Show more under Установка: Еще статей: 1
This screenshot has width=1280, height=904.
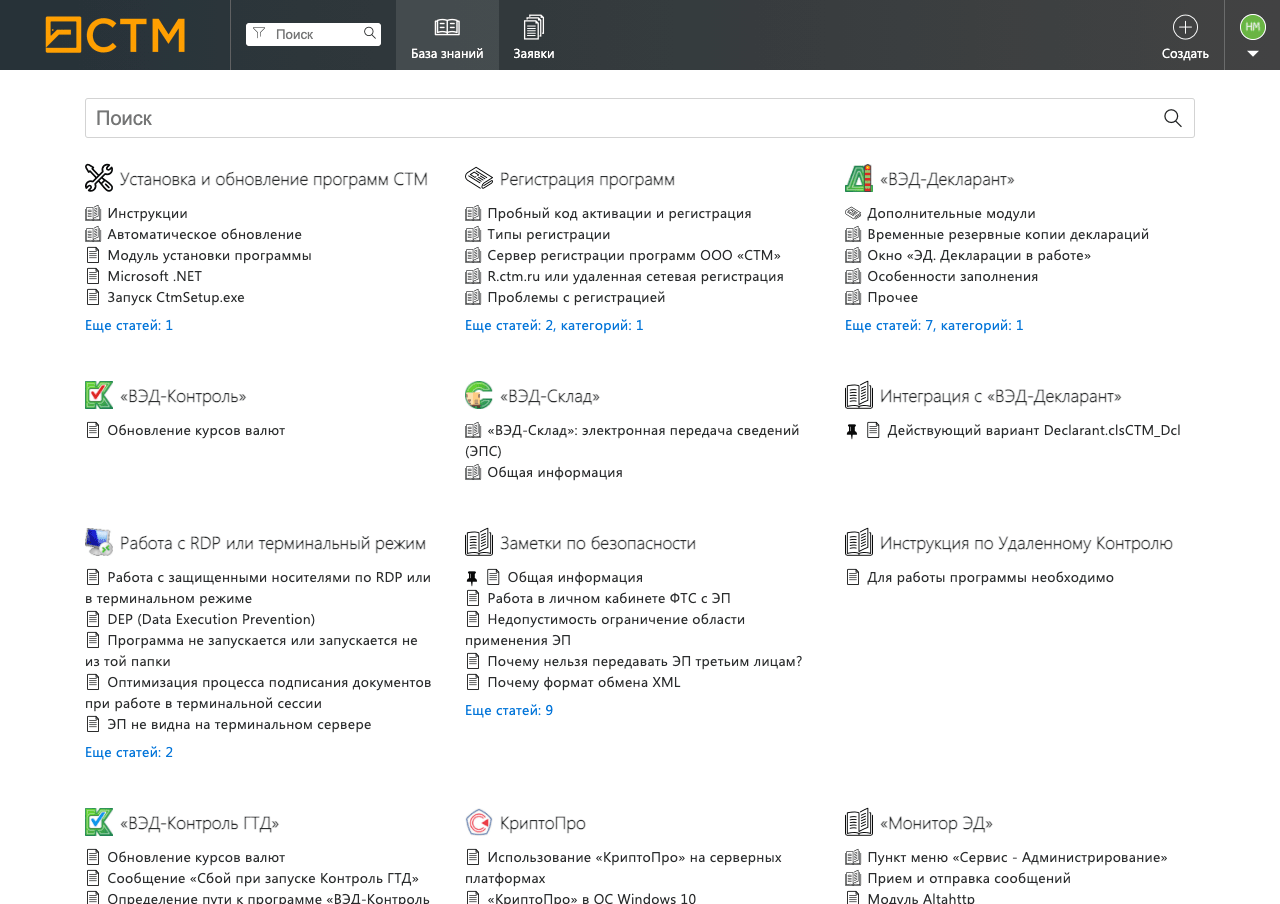(x=129, y=325)
